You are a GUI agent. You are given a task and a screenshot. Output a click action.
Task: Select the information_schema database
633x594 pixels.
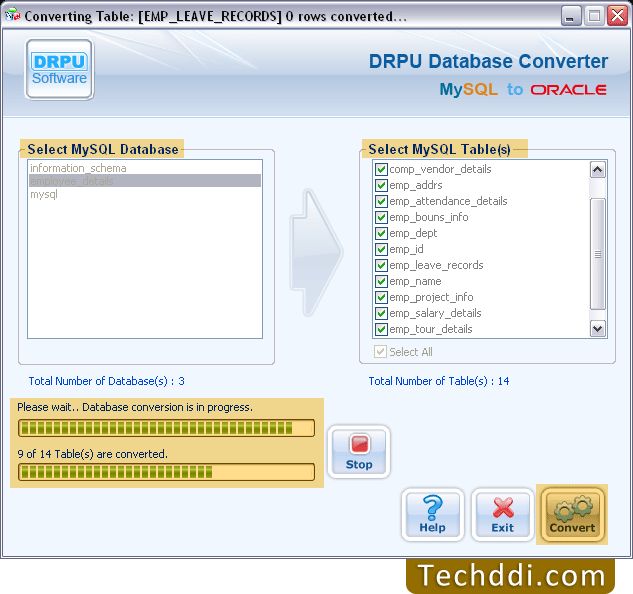(x=145, y=168)
